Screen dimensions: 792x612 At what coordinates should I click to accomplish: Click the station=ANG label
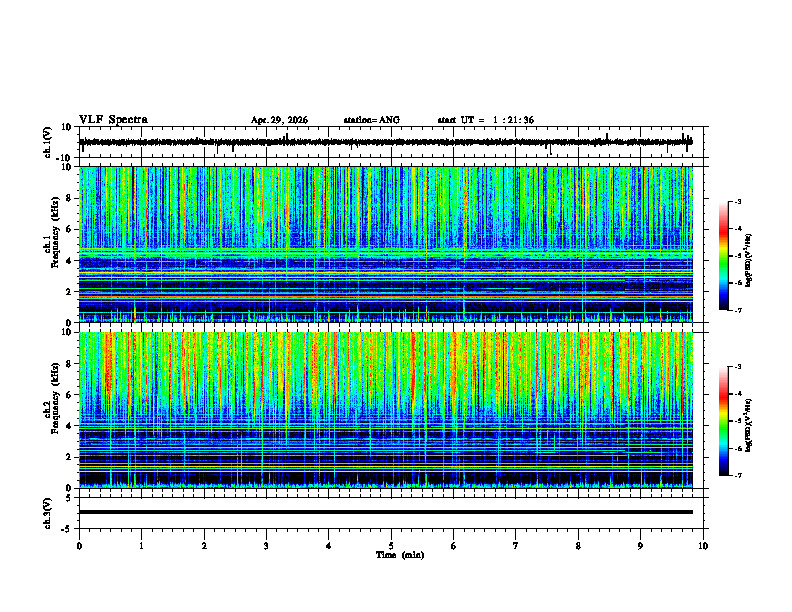click(x=372, y=120)
